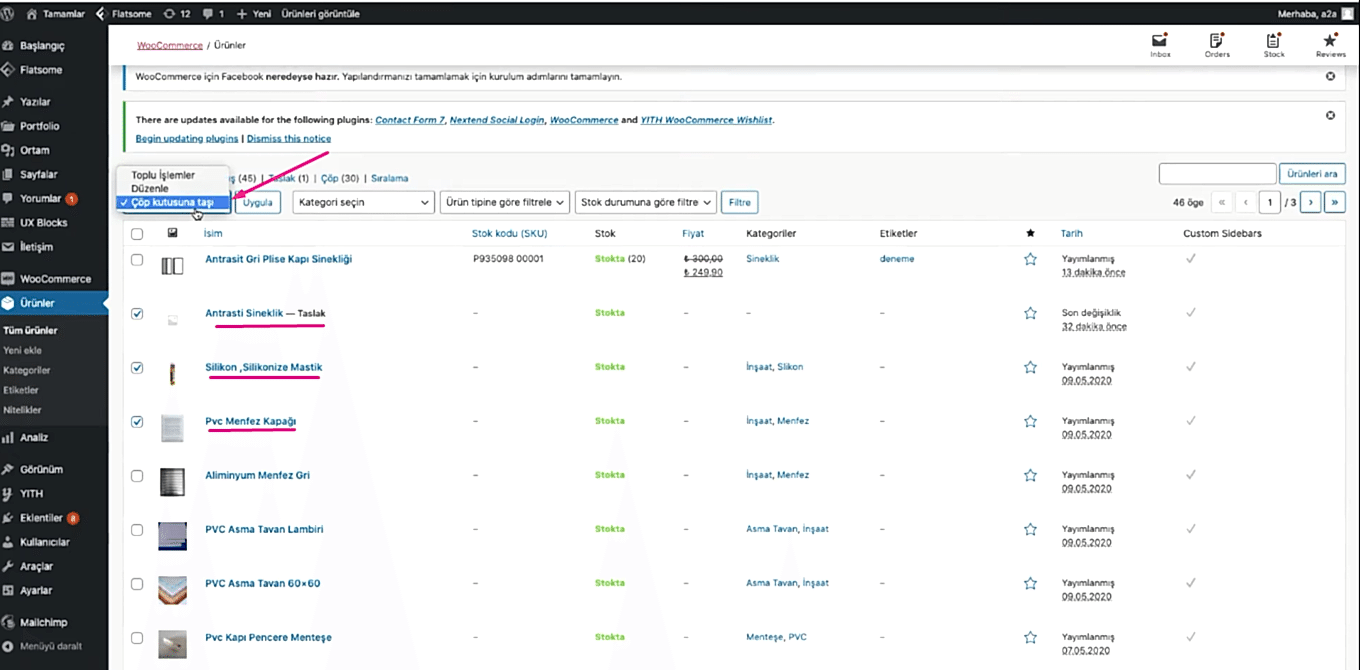Dismiss the plugin updates notice
The image size is (1360, 670).
coord(1330,115)
